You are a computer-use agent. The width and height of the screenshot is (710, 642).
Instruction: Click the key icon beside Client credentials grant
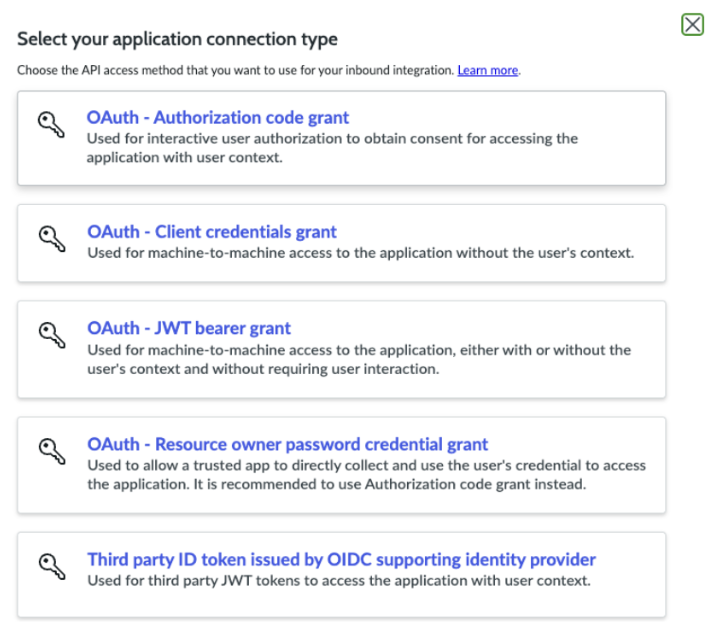pyautogui.click(x=52, y=239)
